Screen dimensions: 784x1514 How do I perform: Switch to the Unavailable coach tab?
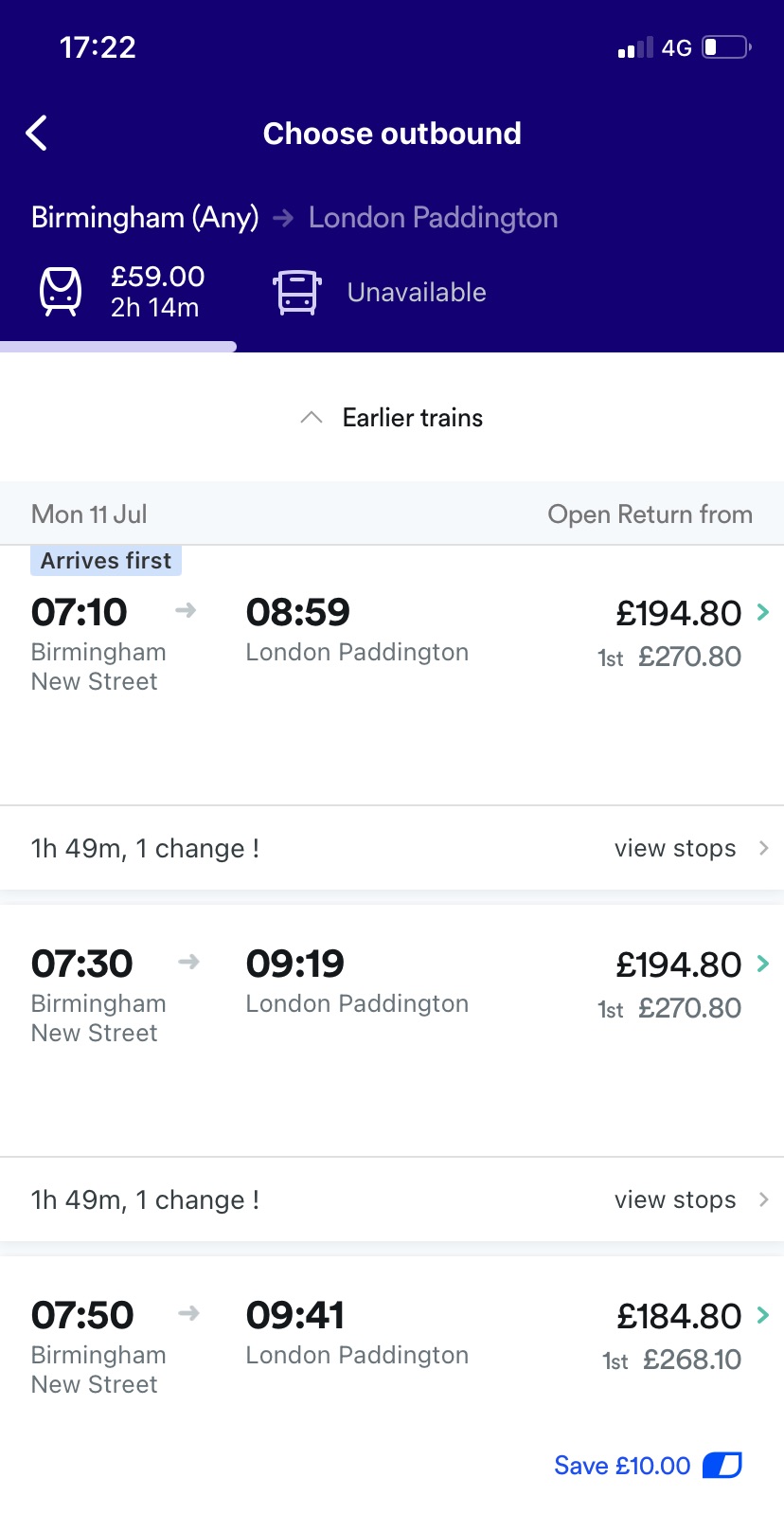pos(417,292)
